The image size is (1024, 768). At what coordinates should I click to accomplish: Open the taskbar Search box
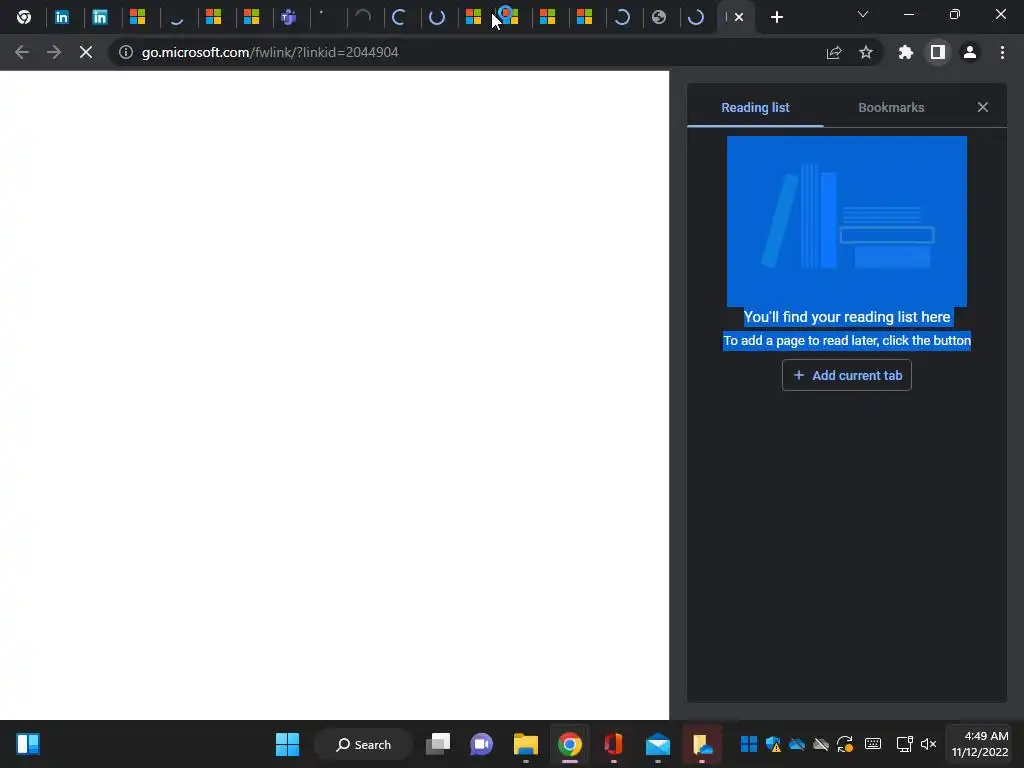point(364,744)
